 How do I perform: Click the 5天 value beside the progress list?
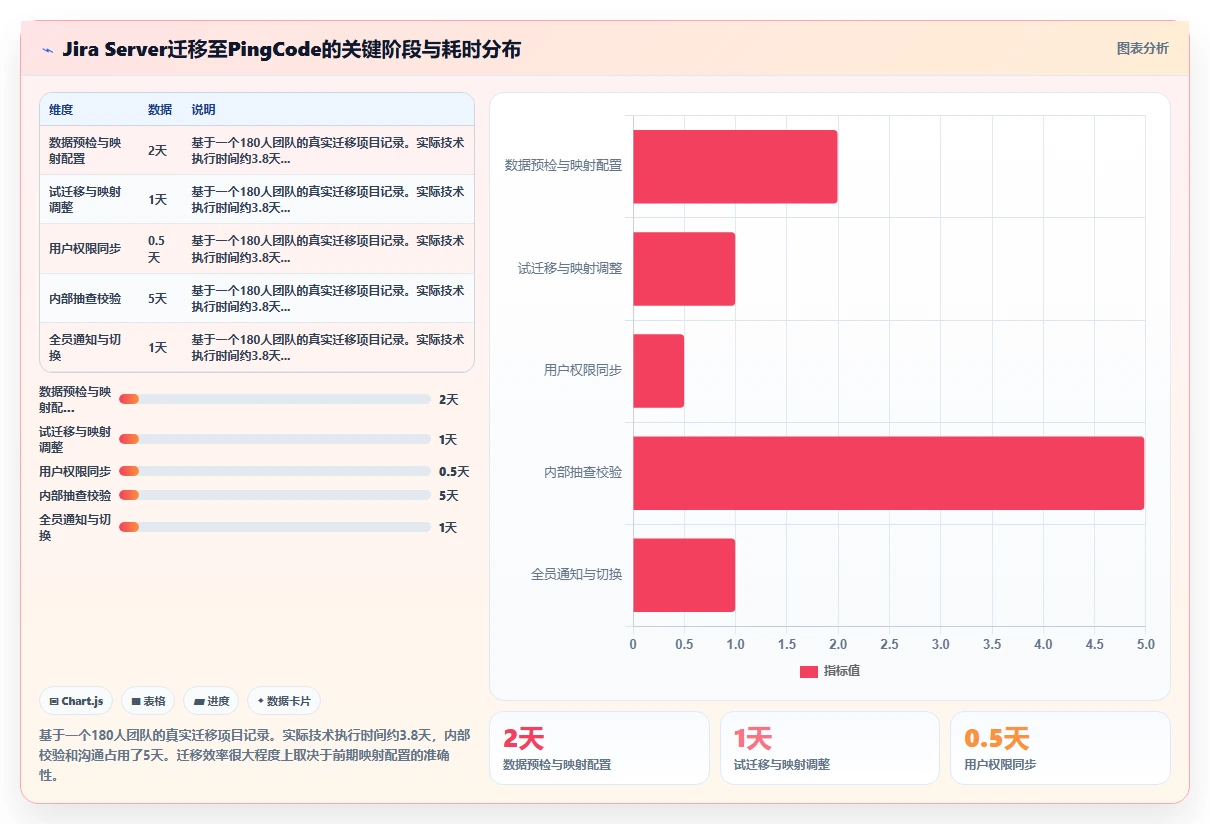point(448,495)
